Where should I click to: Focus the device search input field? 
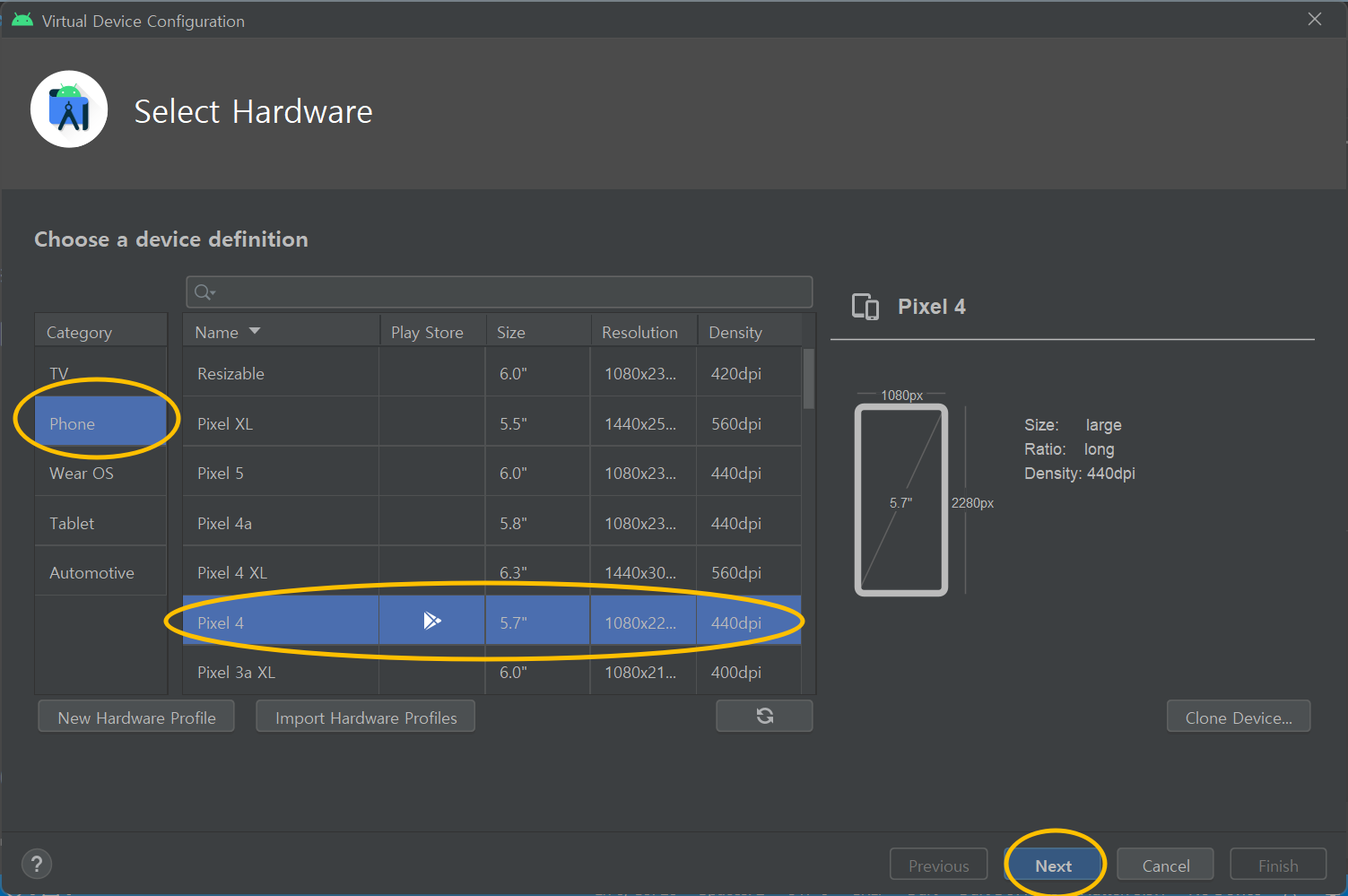(500, 291)
